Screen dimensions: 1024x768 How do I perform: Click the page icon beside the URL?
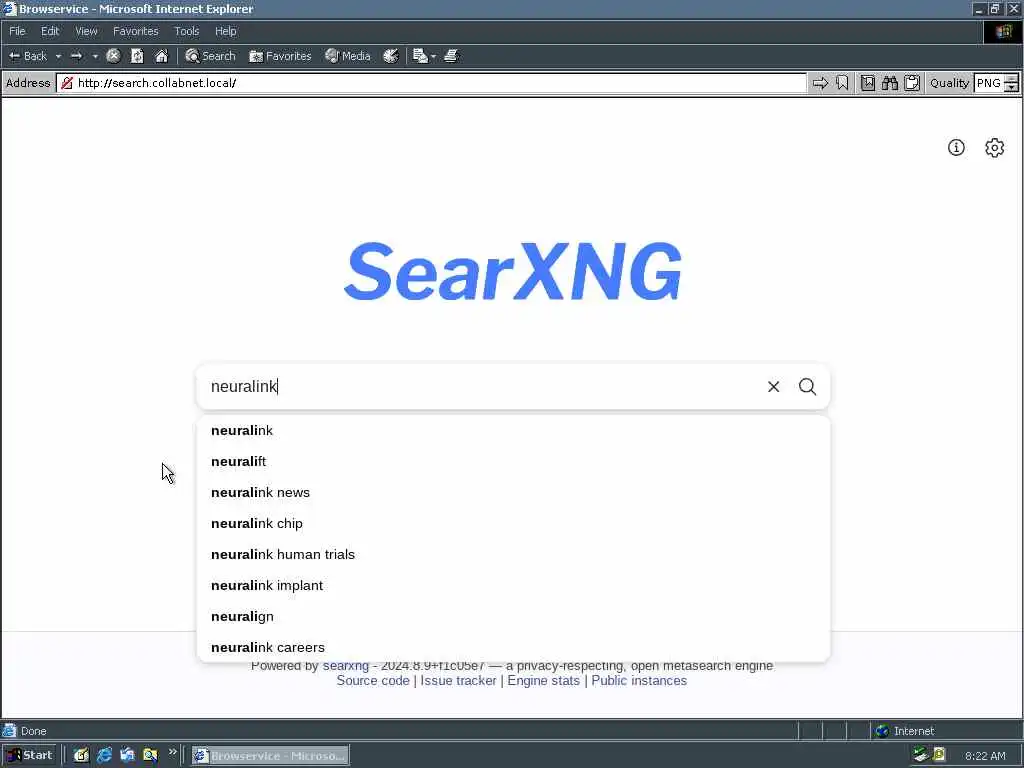click(x=67, y=83)
